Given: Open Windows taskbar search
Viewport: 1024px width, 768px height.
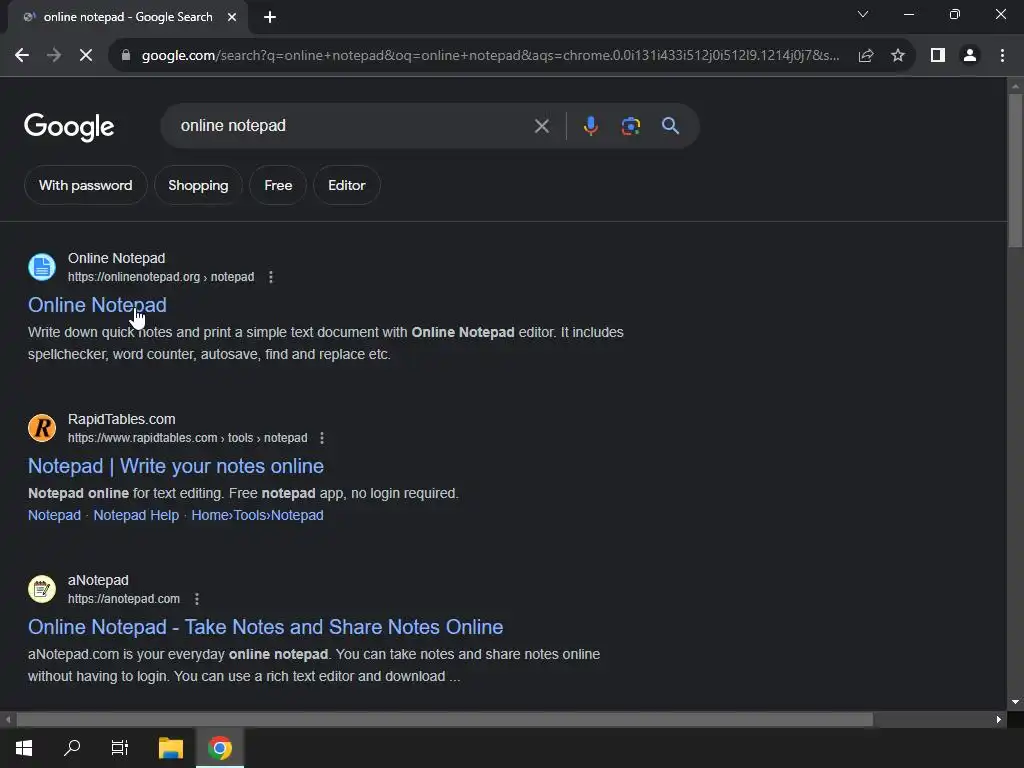Looking at the screenshot, I should (72, 748).
